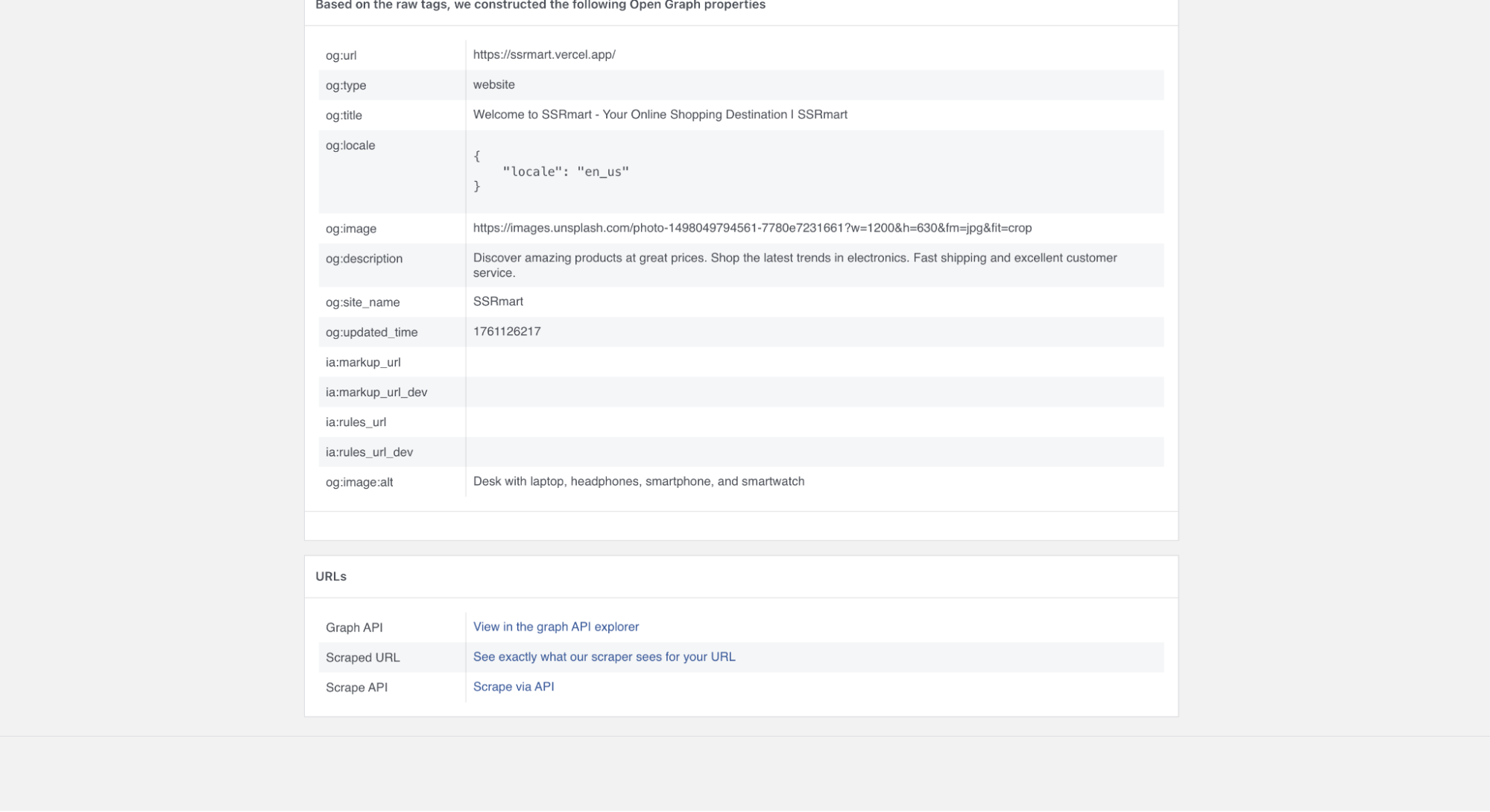Click 'See exactly what our scraper sees' link

click(x=604, y=656)
